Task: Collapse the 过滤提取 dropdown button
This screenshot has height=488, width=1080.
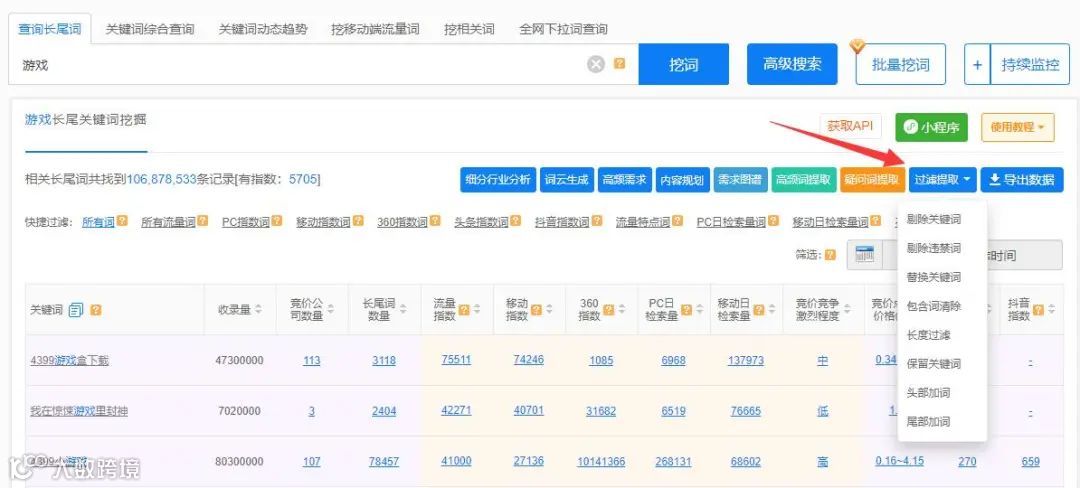Action: coord(942,180)
